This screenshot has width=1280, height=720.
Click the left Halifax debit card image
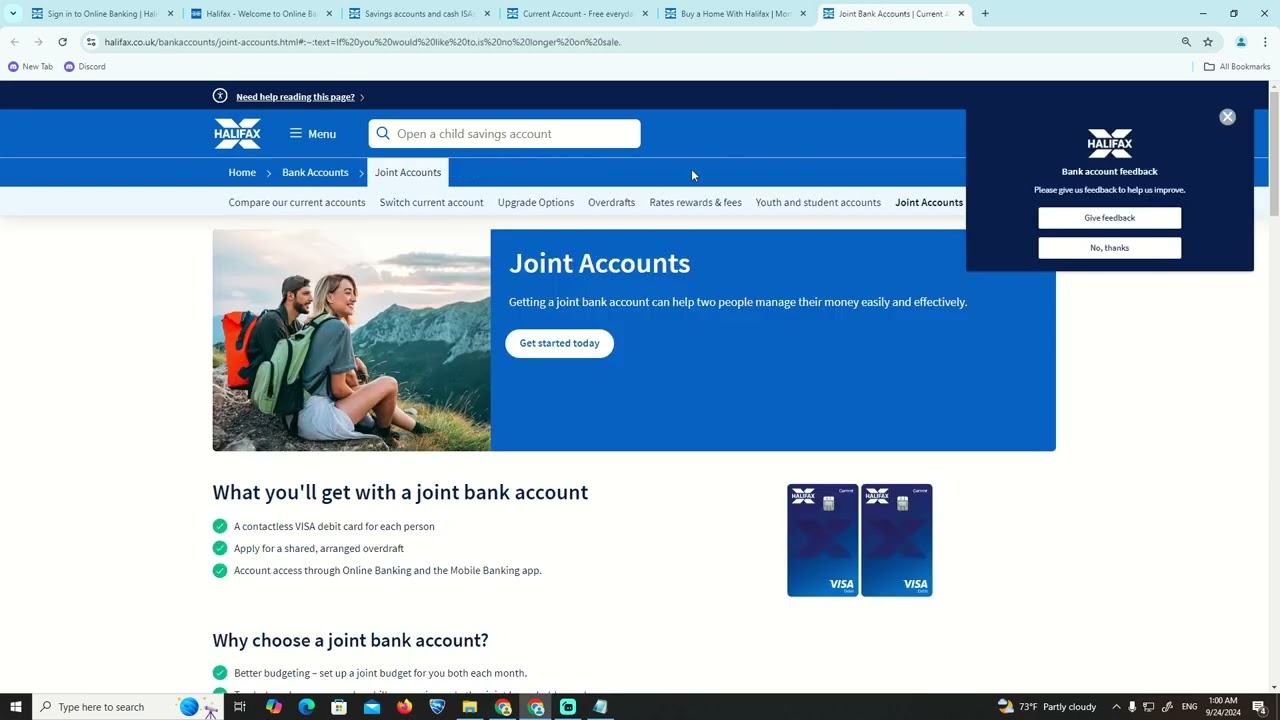tap(822, 540)
